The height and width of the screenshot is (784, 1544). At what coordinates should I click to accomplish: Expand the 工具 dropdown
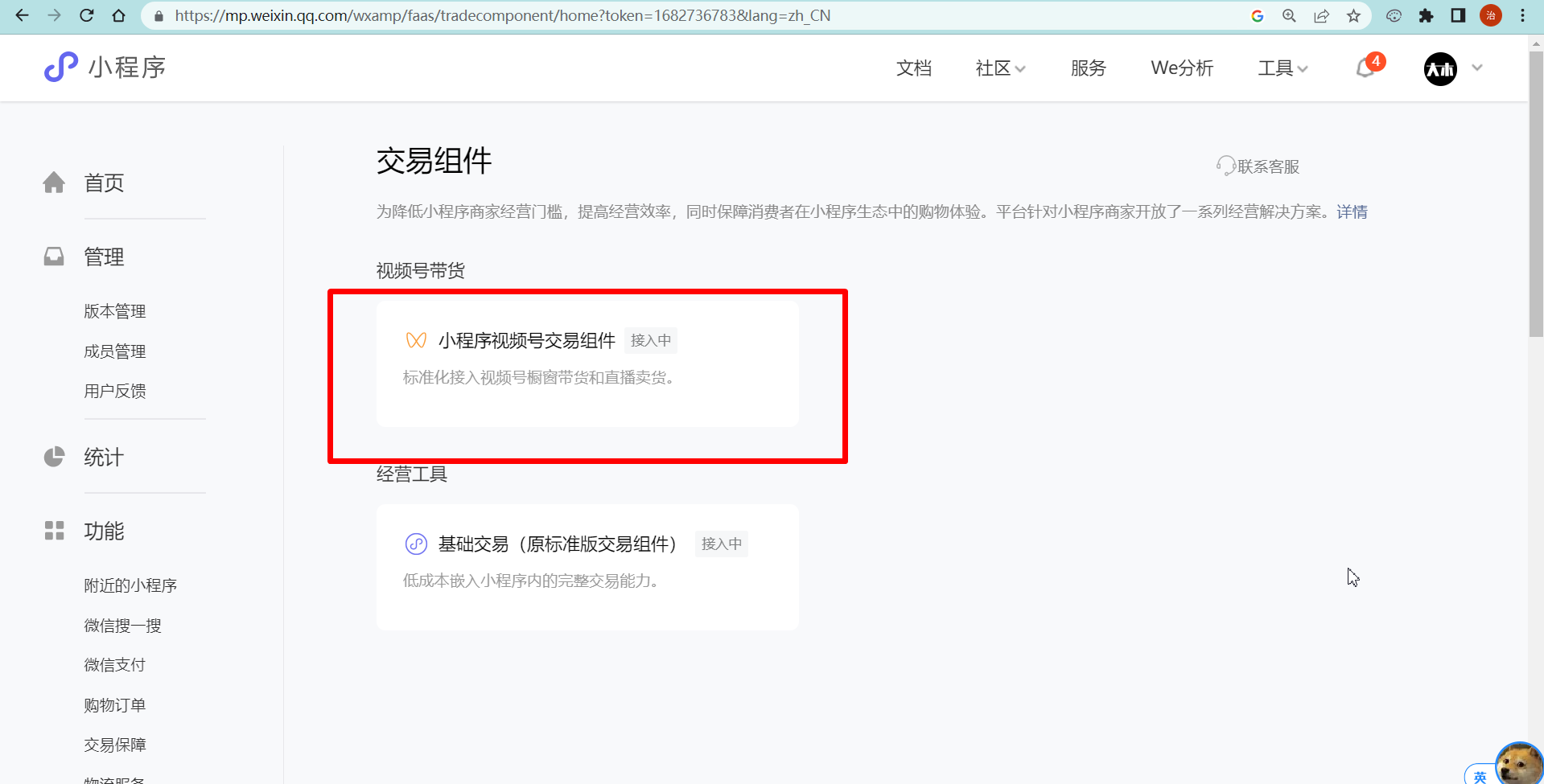click(x=1283, y=68)
